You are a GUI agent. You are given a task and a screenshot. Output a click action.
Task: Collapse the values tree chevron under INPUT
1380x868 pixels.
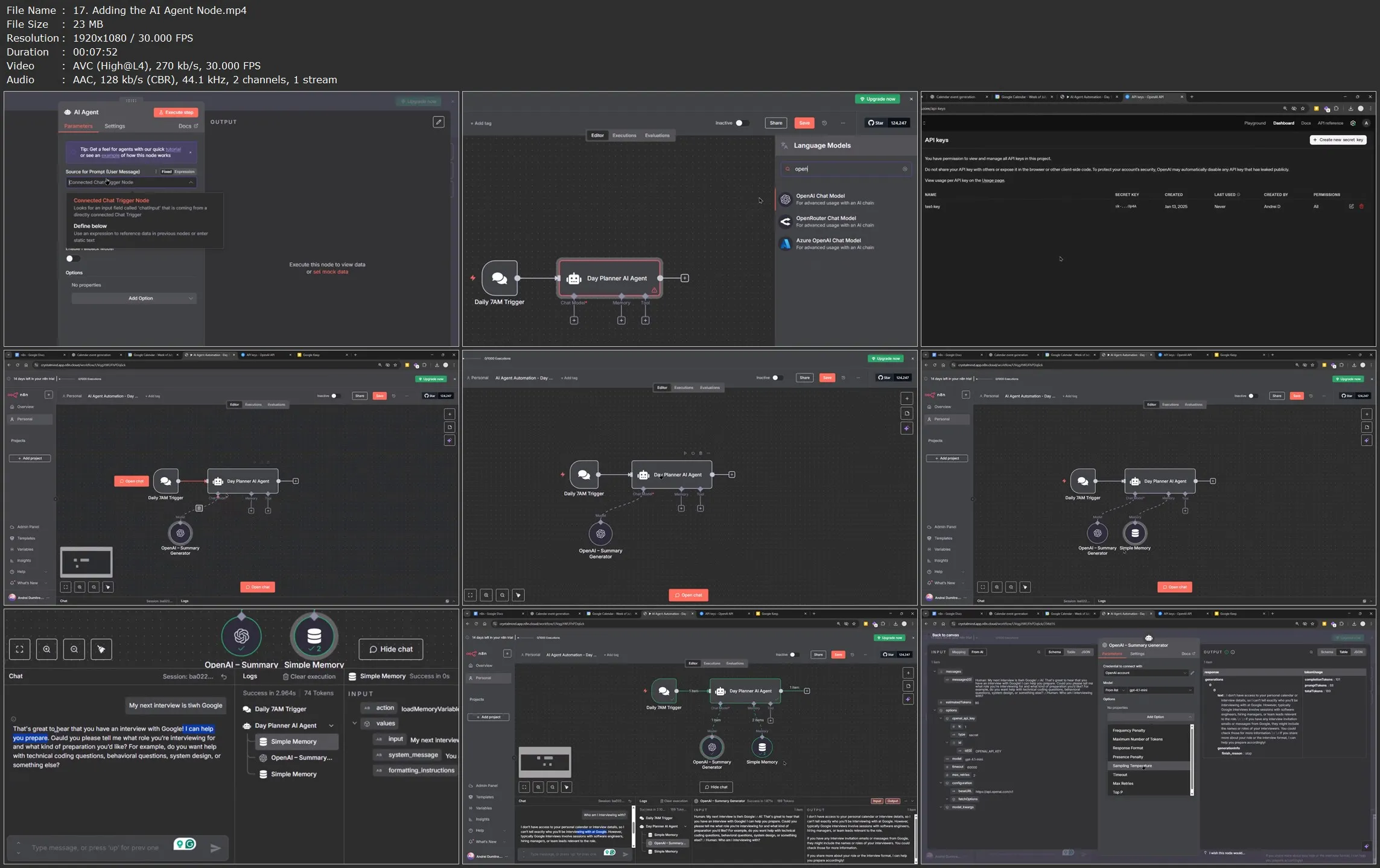point(355,723)
